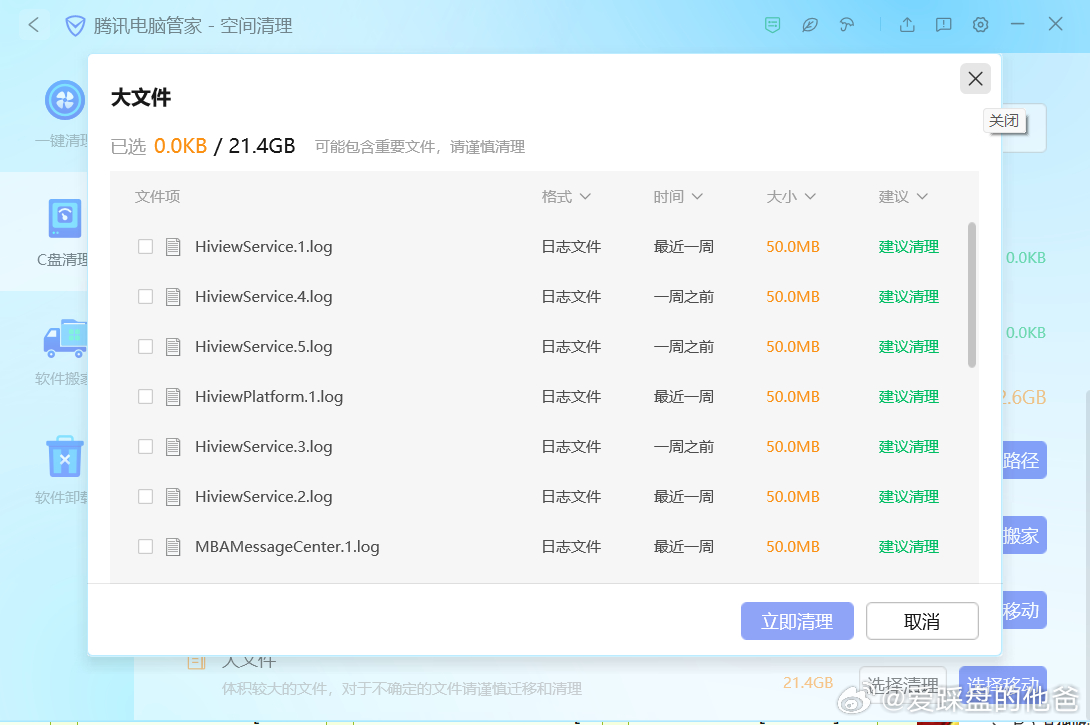Image resolution: width=1090 pixels, height=725 pixels.
Task: Open the 时间 filter dropdown
Action: [x=678, y=196]
